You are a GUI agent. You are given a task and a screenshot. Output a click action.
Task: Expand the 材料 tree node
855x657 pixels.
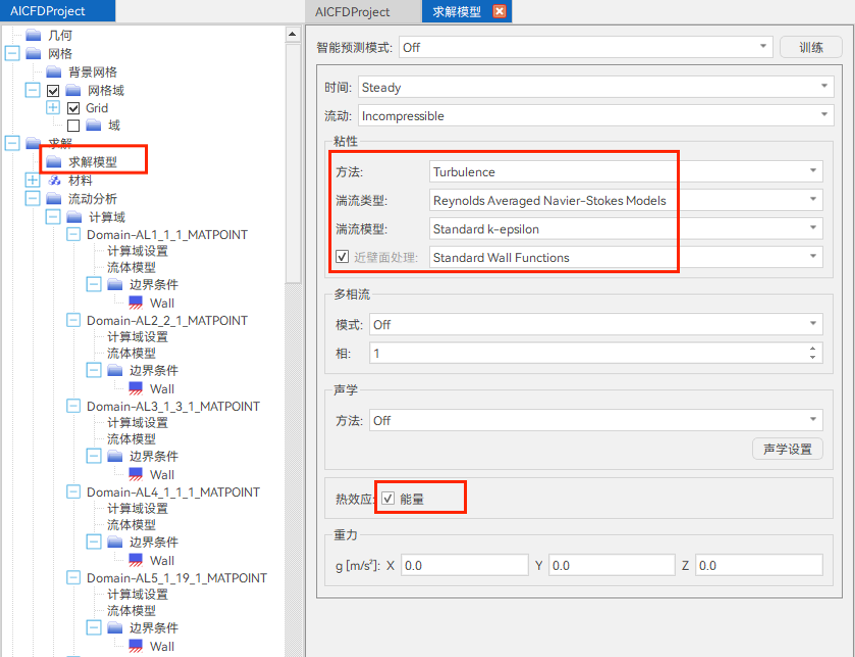(33, 180)
